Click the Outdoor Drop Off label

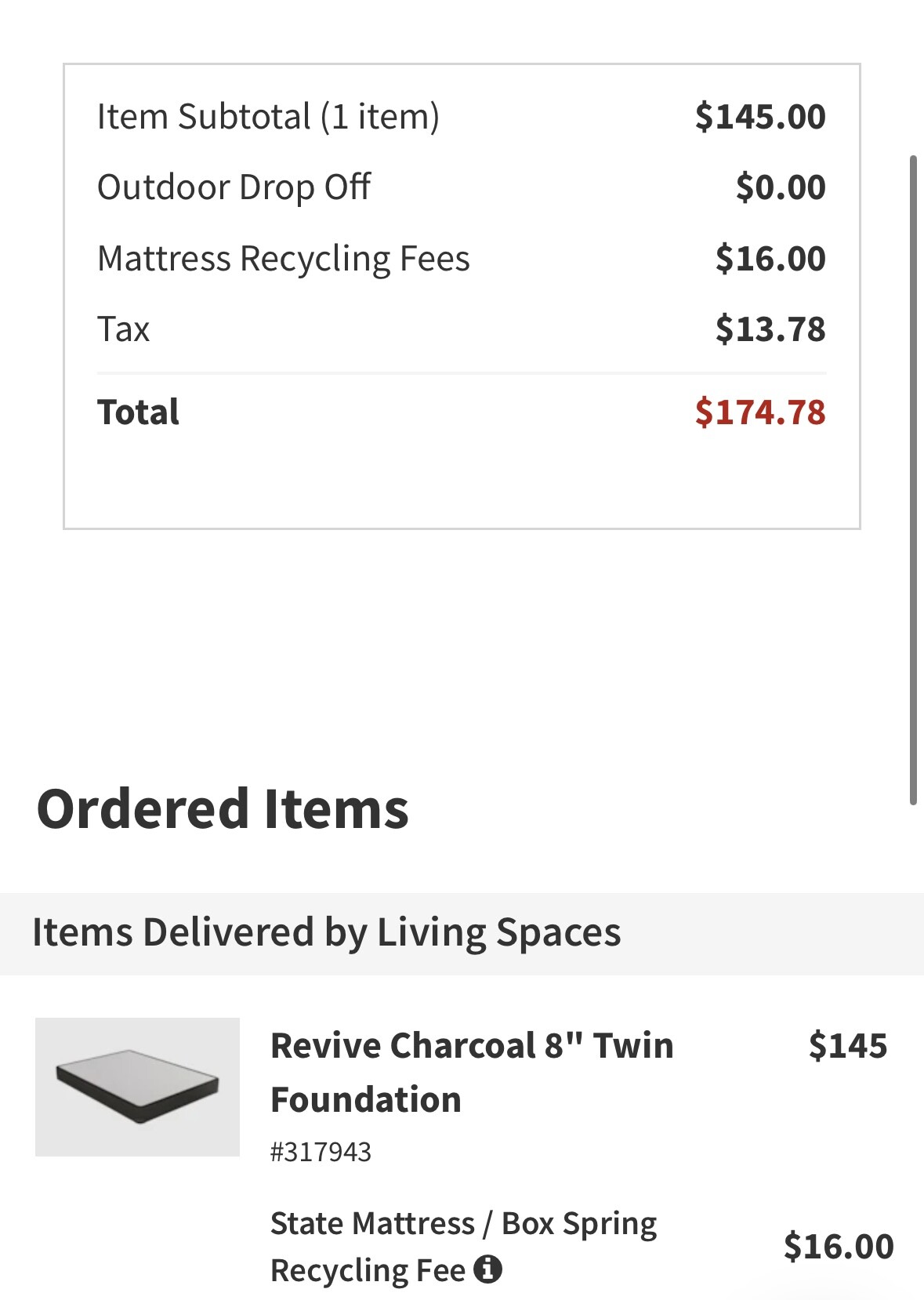234,187
